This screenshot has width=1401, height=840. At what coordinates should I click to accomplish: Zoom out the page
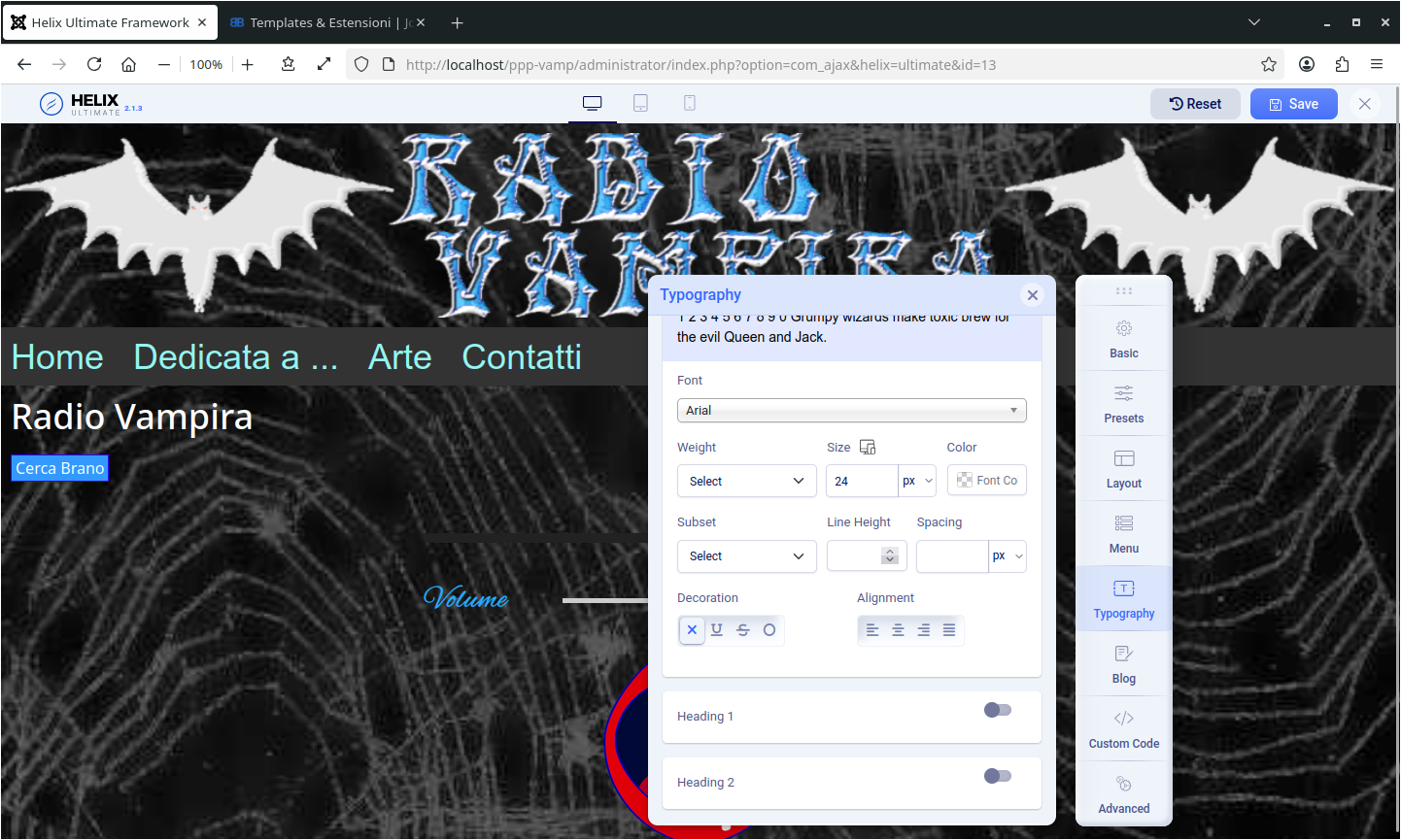(x=164, y=64)
